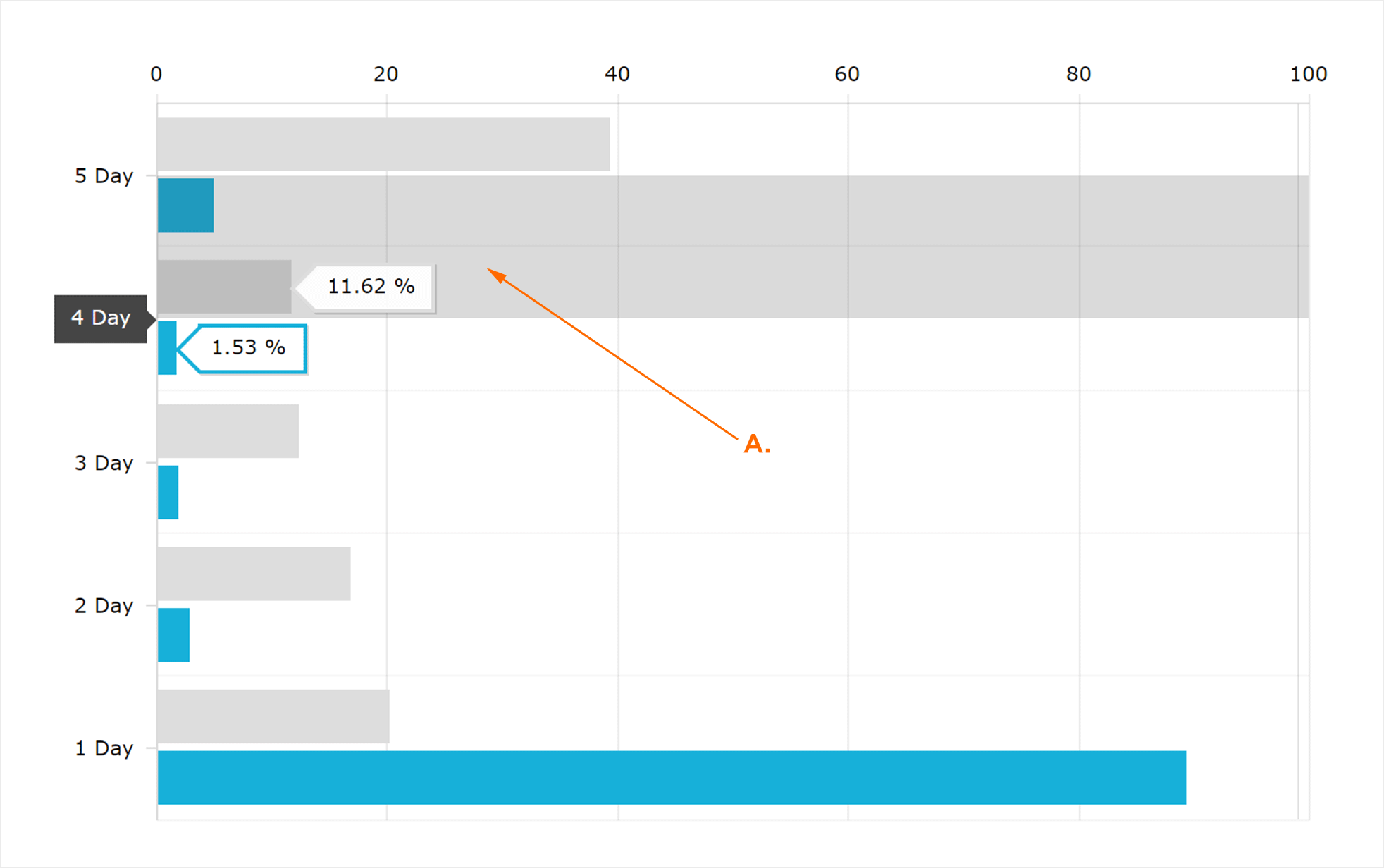1384x868 pixels.
Task: Select the gray 2 Day bar
Action: pos(254,573)
